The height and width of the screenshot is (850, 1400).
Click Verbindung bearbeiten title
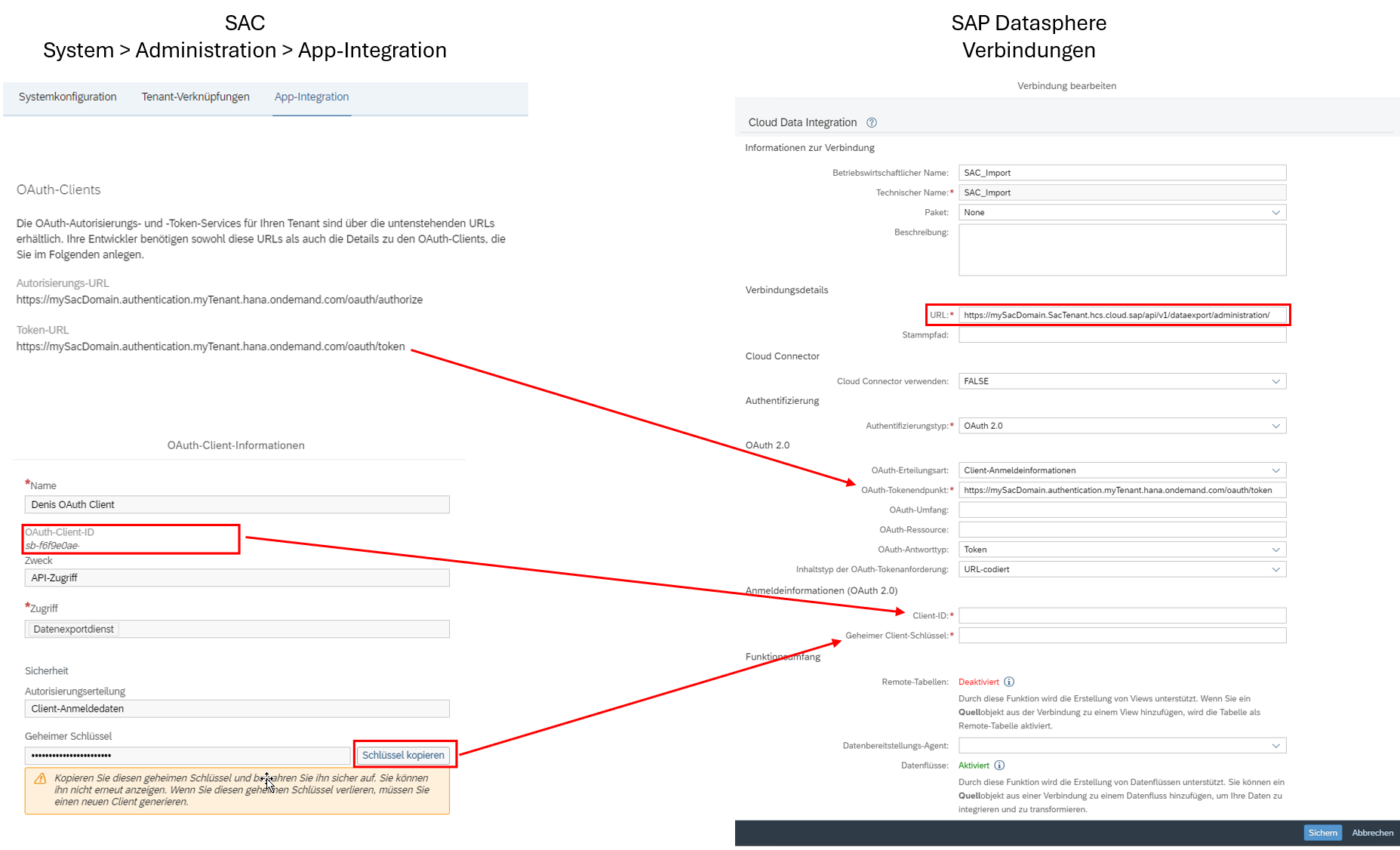click(1066, 85)
